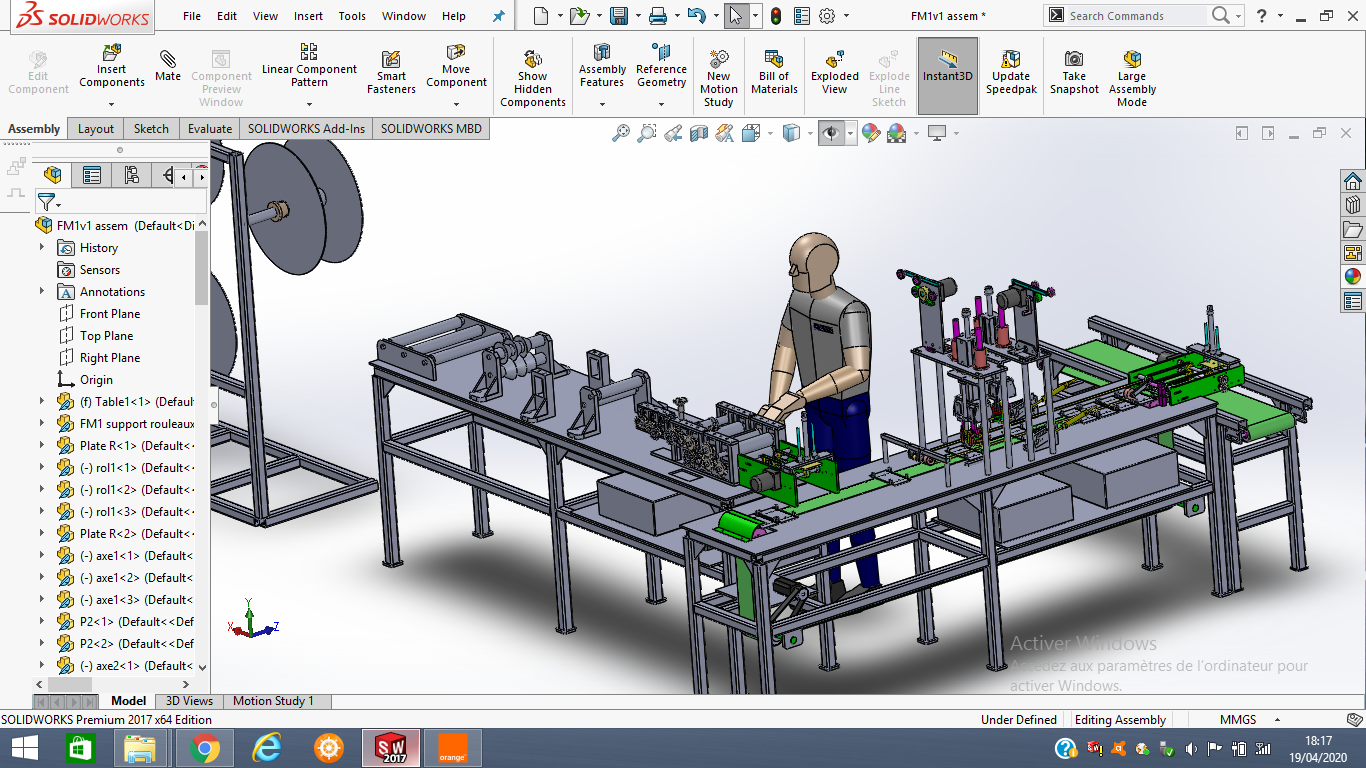Open Bill of Materials tool
The height and width of the screenshot is (768, 1366).
[x=774, y=59]
